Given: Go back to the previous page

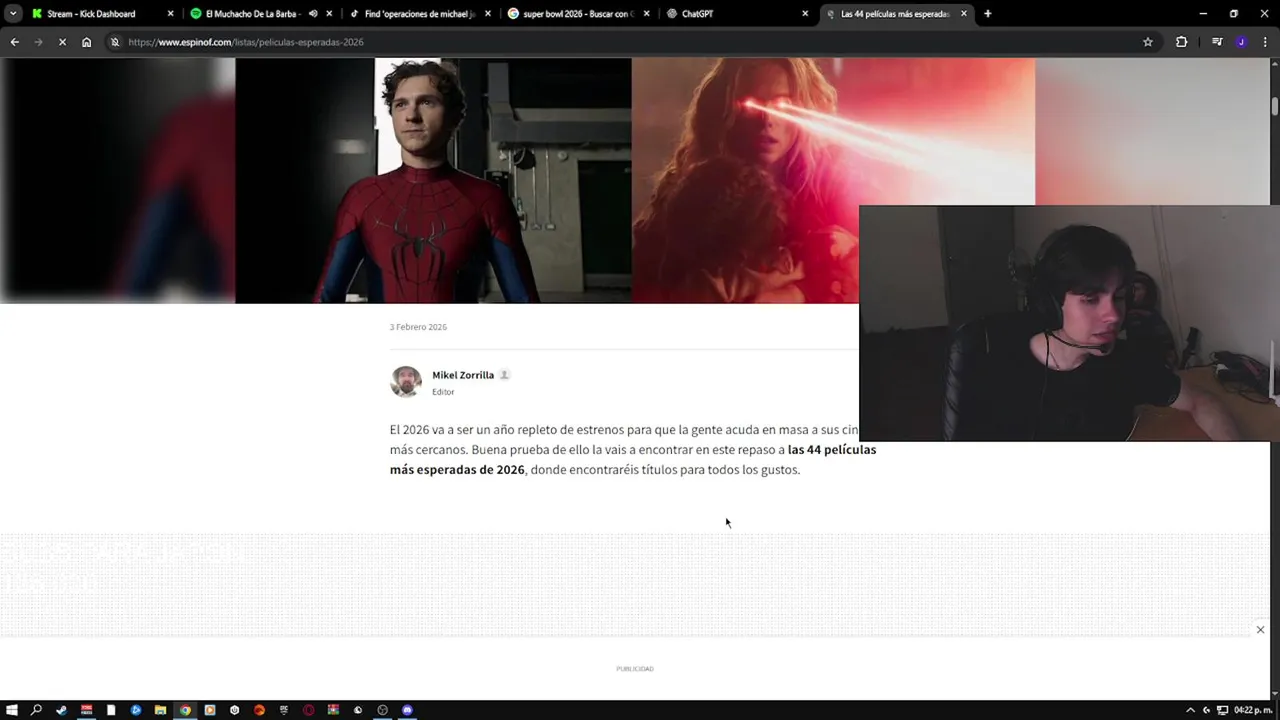Looking at the screenshot, I should pyautogui.click(x=14, y=42).
